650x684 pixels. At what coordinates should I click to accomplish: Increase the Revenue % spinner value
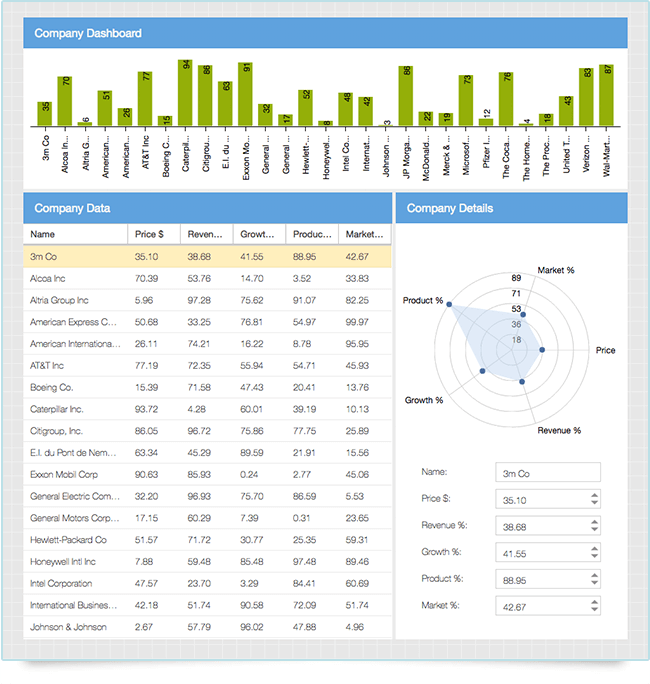594,522
